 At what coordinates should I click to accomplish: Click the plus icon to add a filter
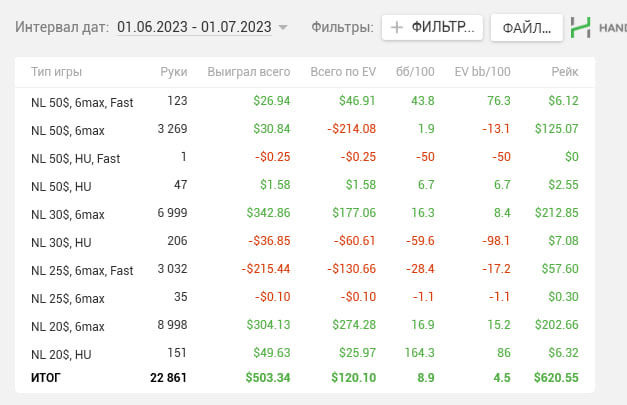(x=397, y=28)
